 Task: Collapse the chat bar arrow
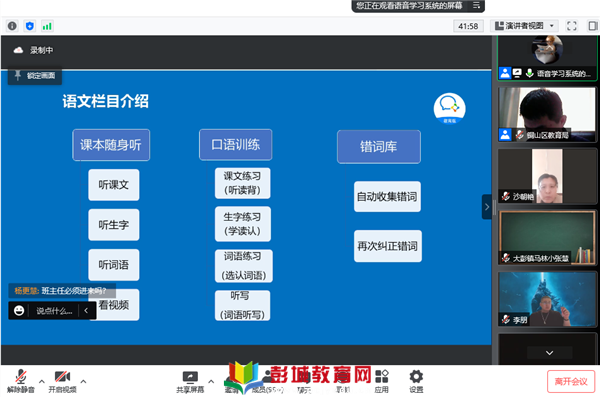click(x=86, y=310)
